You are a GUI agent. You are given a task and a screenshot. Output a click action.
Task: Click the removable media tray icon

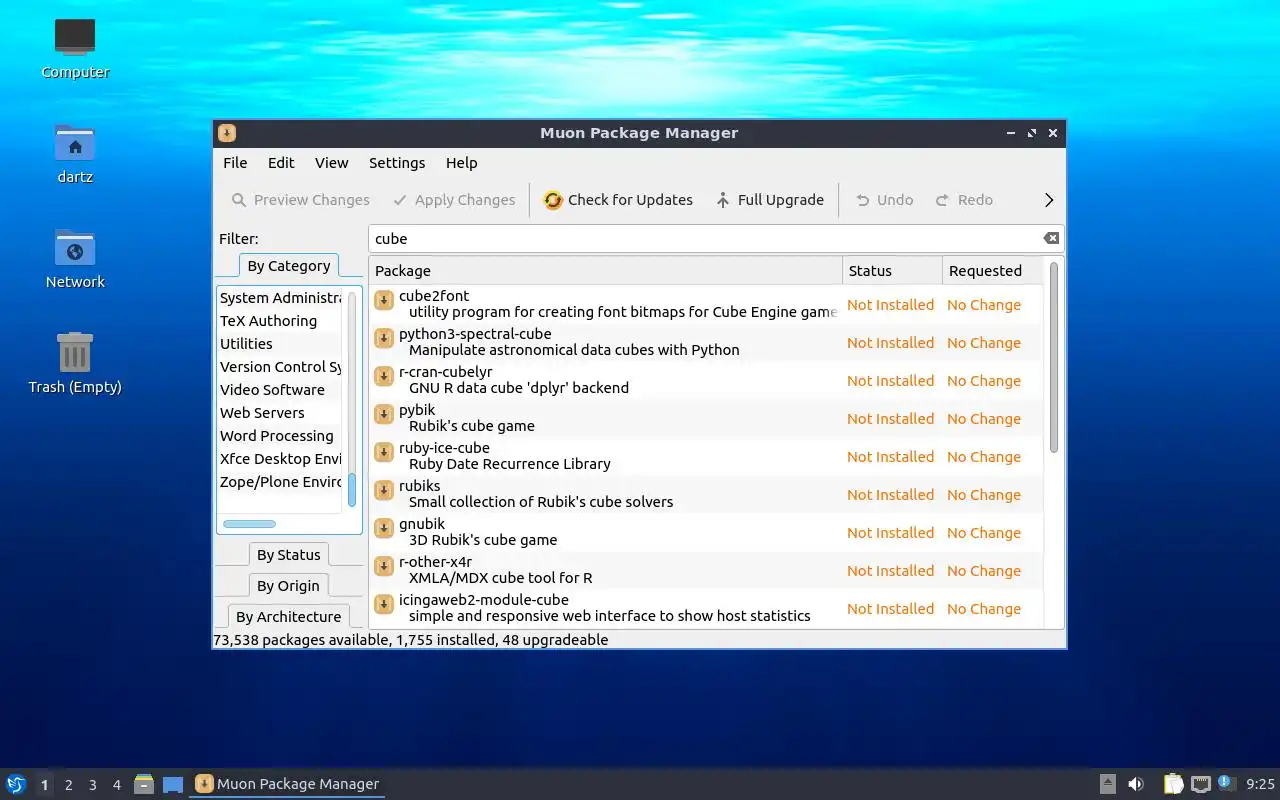click(1108, 784)
